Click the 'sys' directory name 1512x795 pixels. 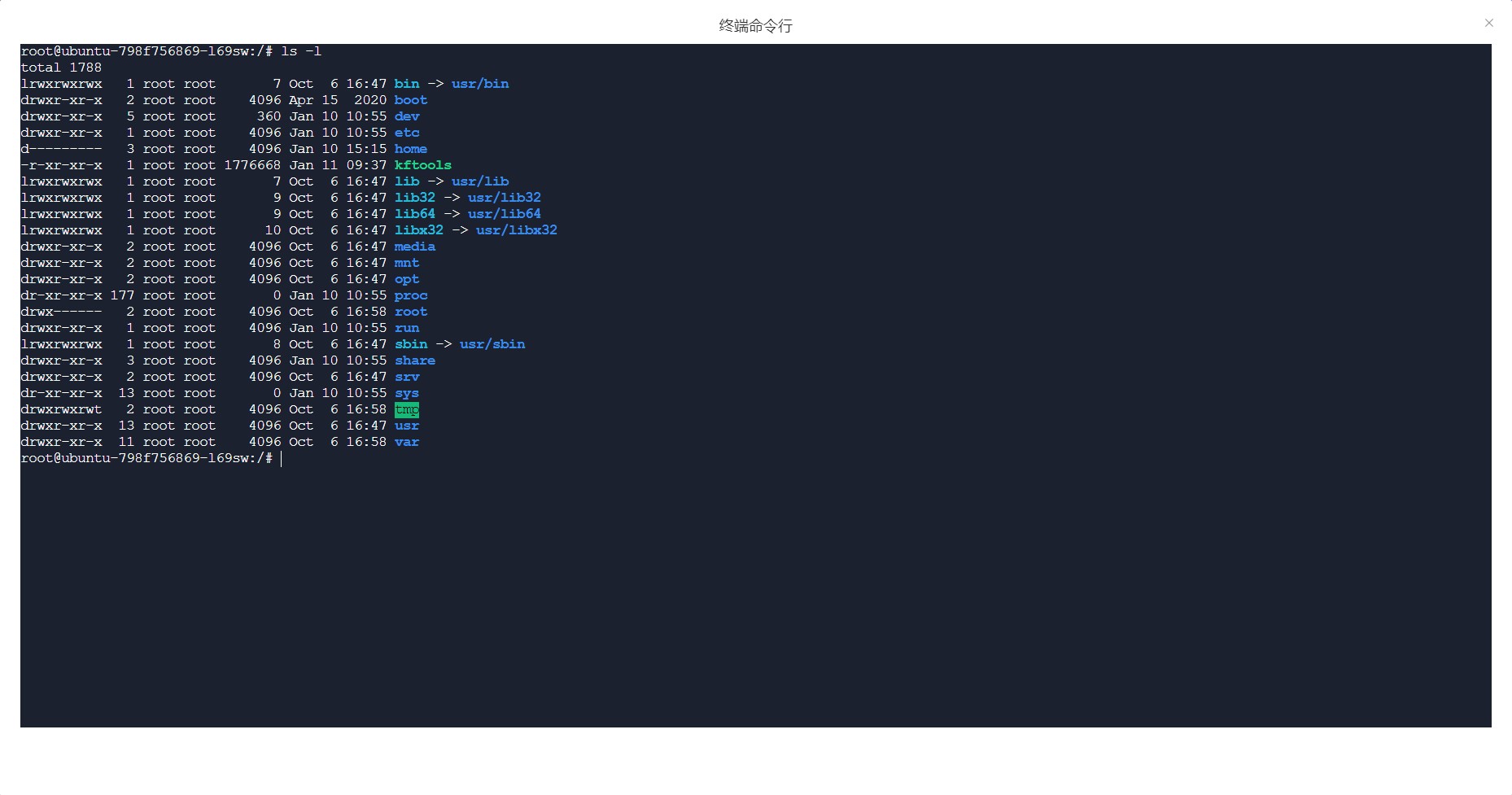click(x=407, y=393)
